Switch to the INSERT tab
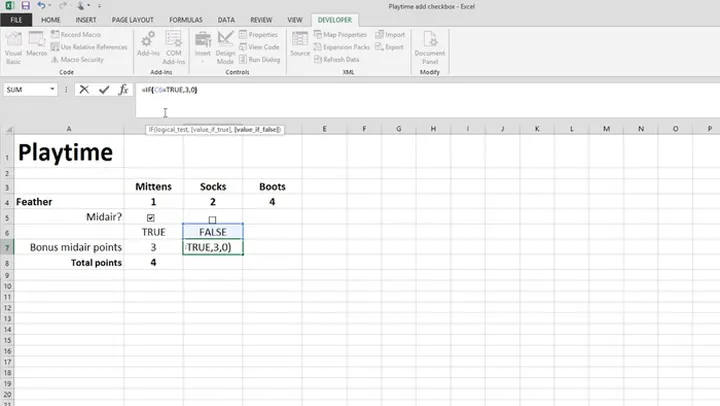The height and width of the screenshot is (406, 720). coord(86,20)
